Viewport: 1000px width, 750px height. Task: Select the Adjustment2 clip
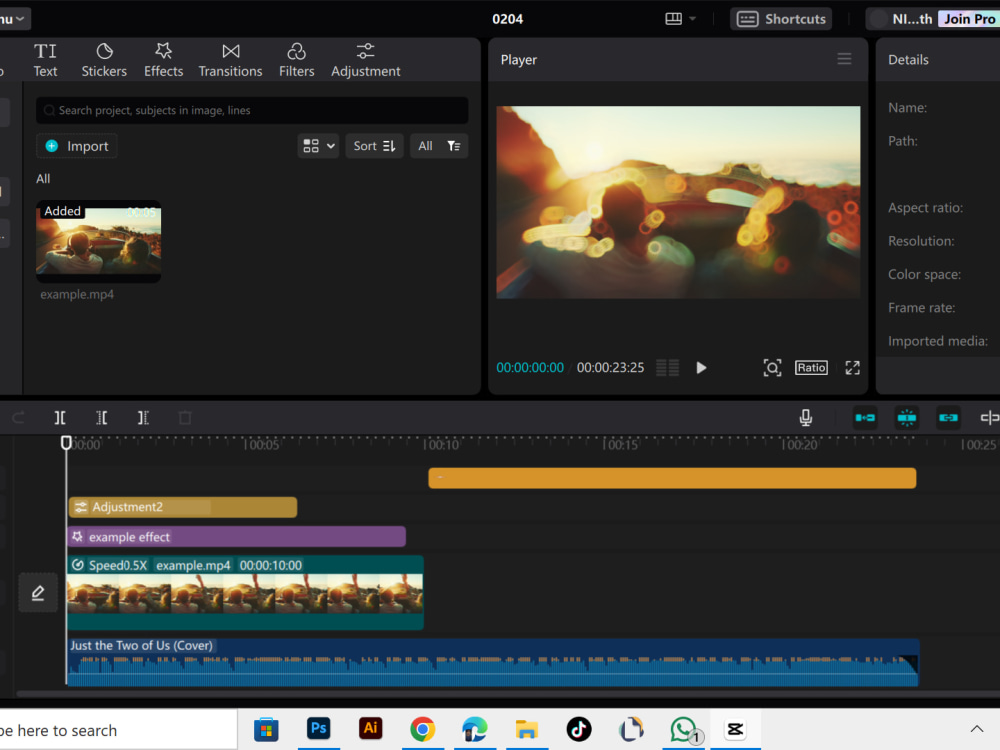182,507
